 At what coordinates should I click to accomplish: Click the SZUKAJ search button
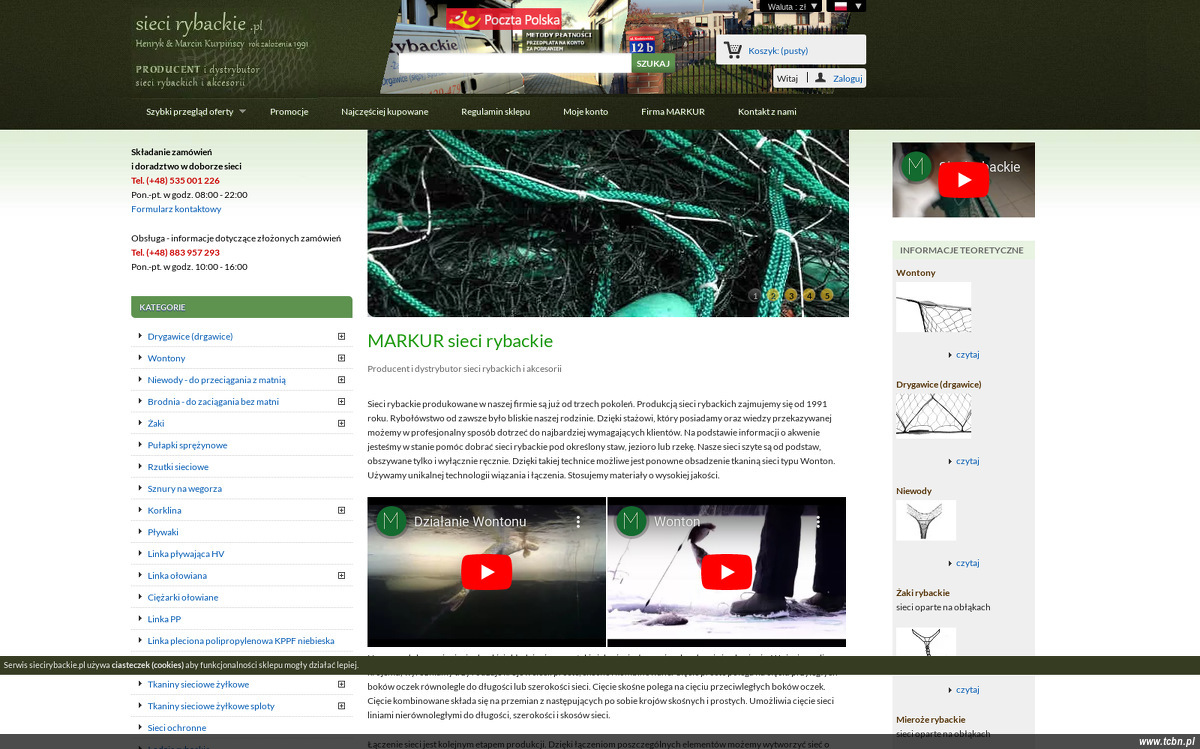click(653, 63)
